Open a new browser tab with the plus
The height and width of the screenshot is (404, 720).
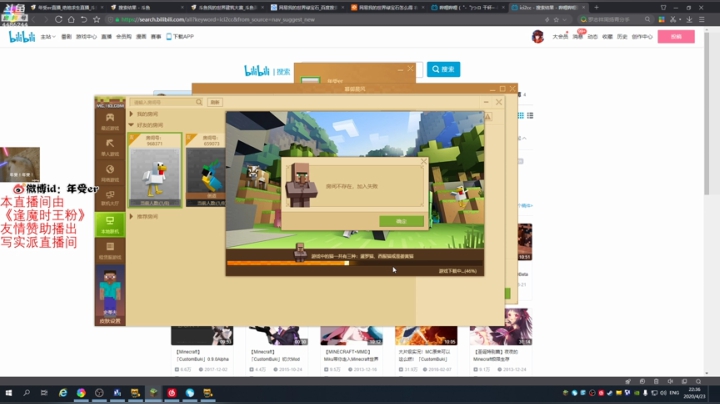[596, 7]
